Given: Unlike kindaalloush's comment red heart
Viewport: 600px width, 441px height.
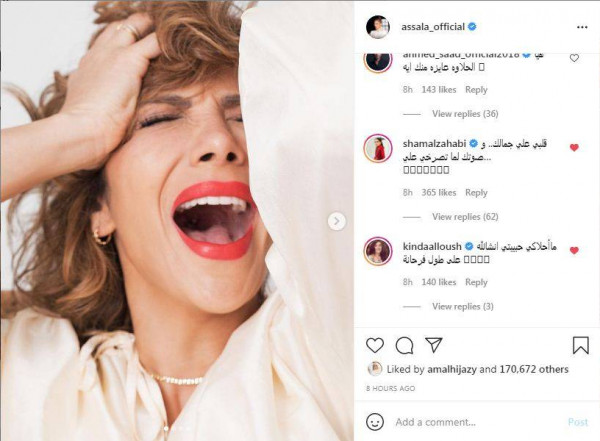Looking at the screenshot, I should point(574,250).
